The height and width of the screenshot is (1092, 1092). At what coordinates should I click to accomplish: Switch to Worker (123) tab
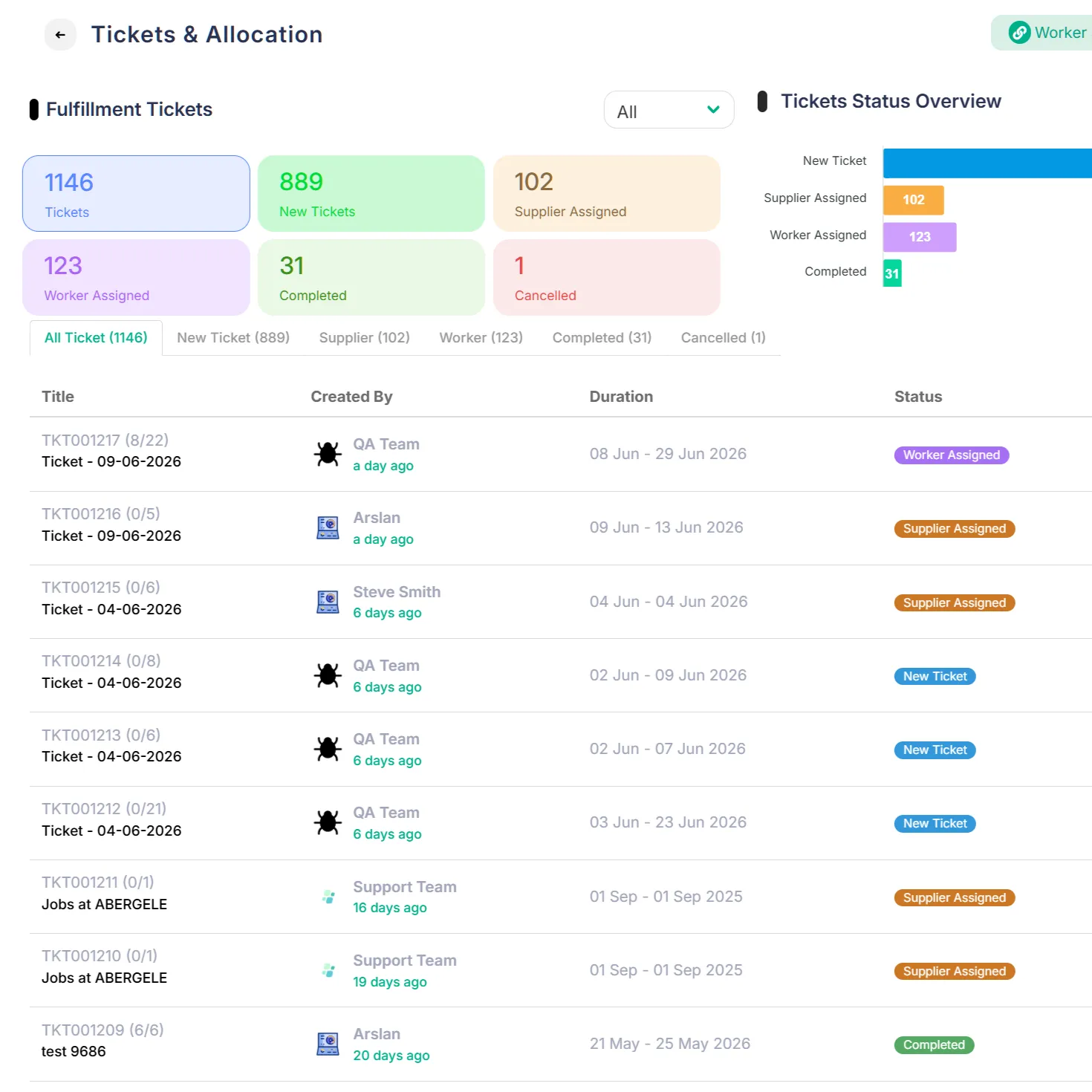click(481, 338)
